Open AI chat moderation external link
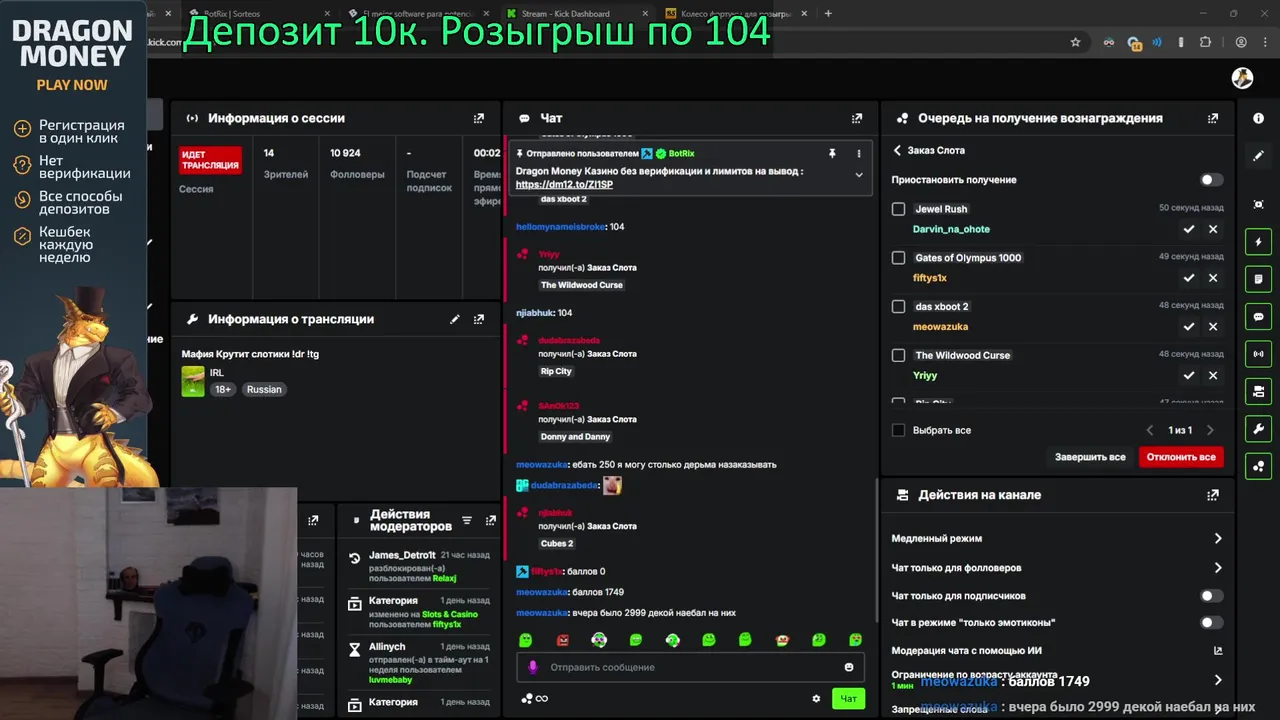This screenshot has height=720, width=1280. coord(1218,650)
